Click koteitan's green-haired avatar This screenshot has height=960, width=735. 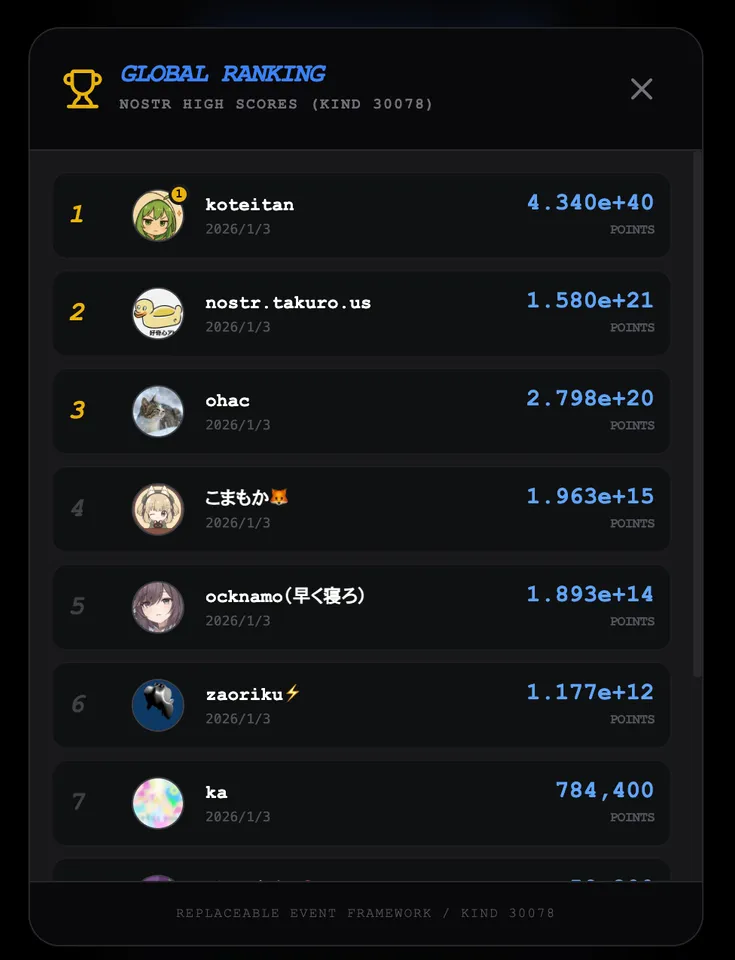tap(157, 216)
